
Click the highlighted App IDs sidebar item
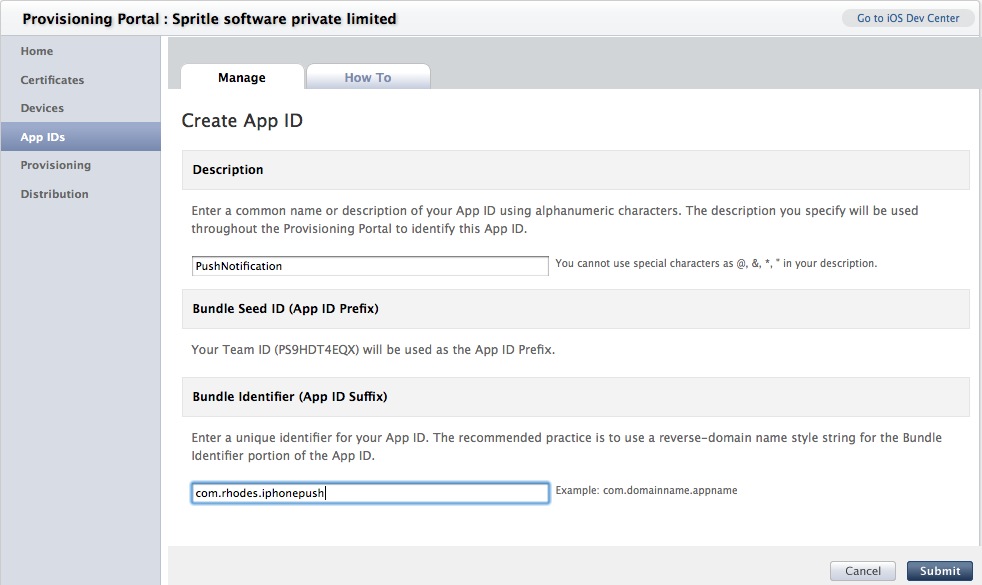pos(80,137)
